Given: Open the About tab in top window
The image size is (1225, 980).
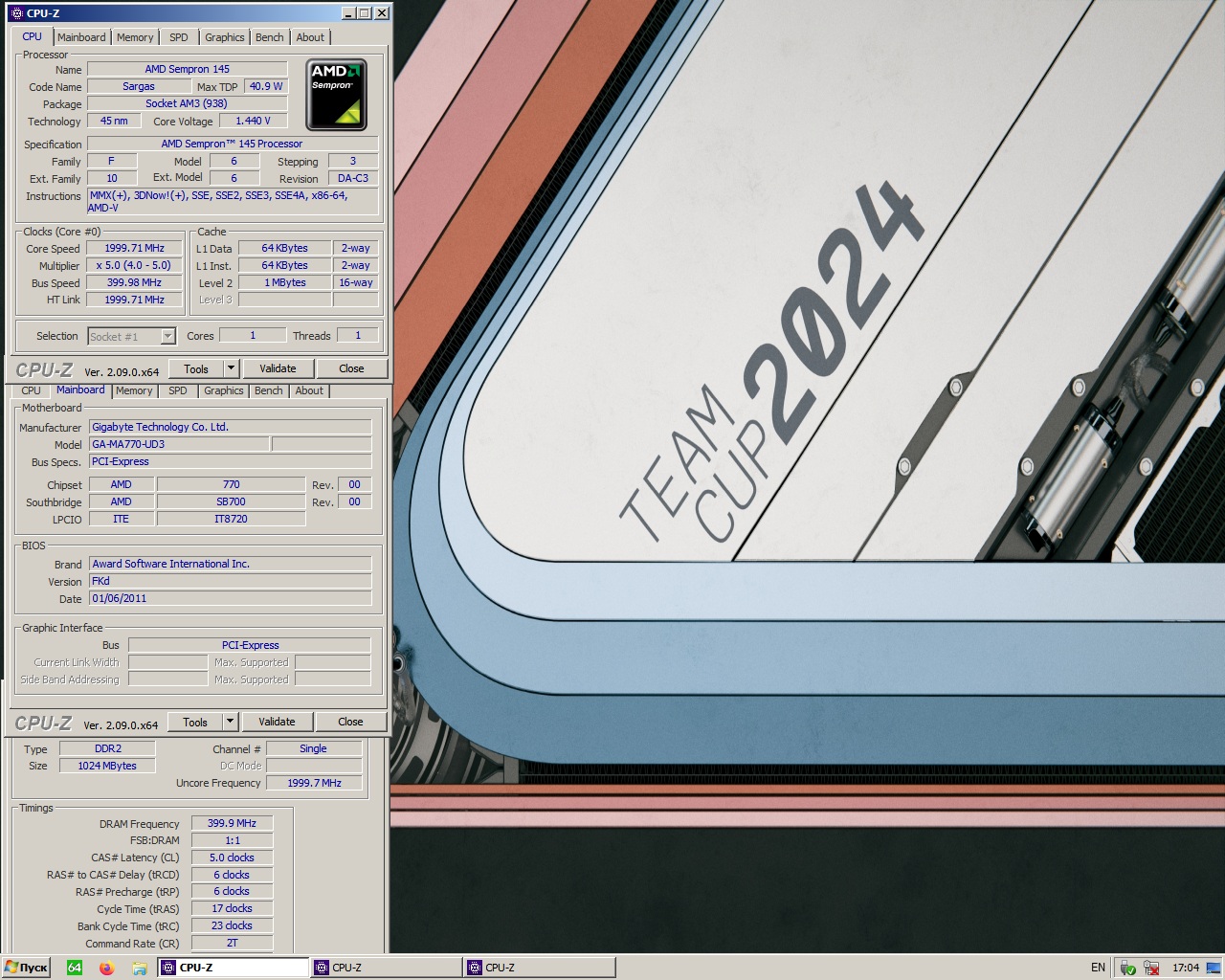Looking at the screenshot, I should 310,37.
